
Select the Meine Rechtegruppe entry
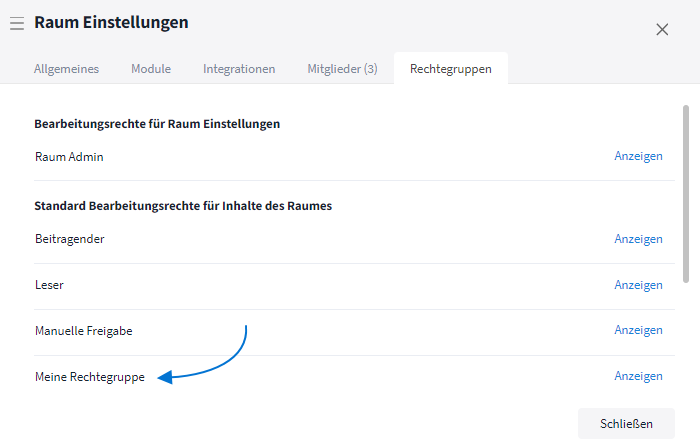coord(90,377)
